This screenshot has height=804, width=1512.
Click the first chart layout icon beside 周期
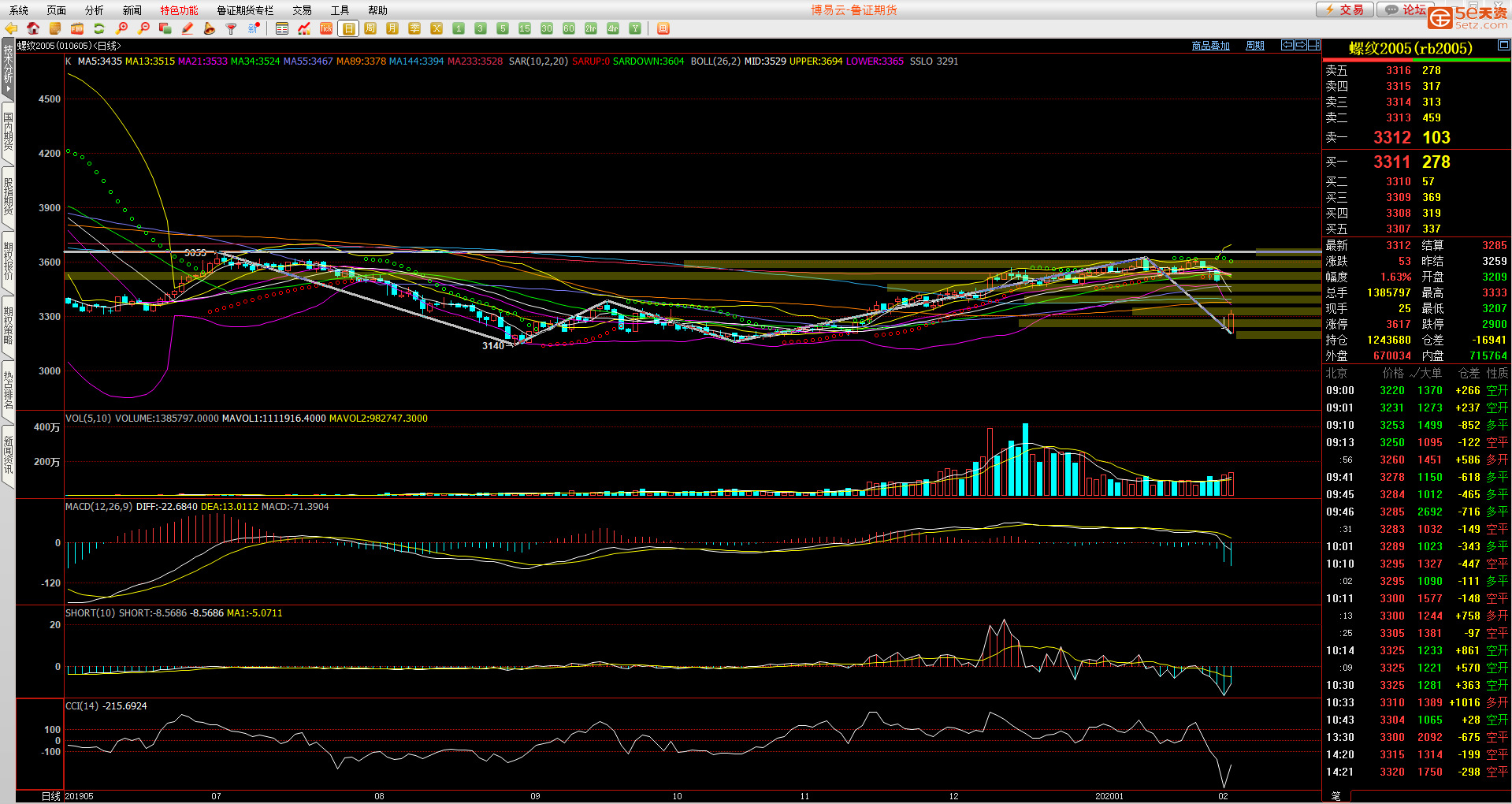(x=1287, y=45)
